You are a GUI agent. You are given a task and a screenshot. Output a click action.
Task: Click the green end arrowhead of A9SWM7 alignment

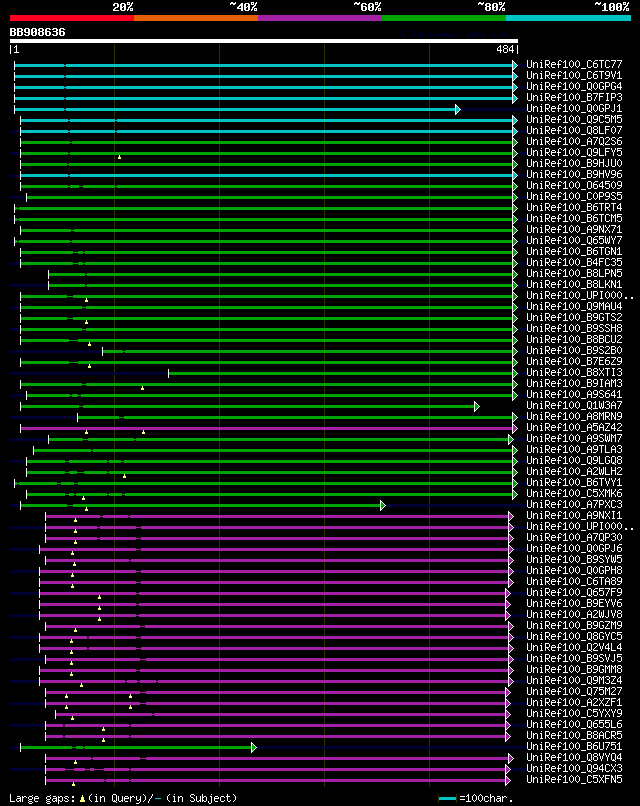coord(510,439)
